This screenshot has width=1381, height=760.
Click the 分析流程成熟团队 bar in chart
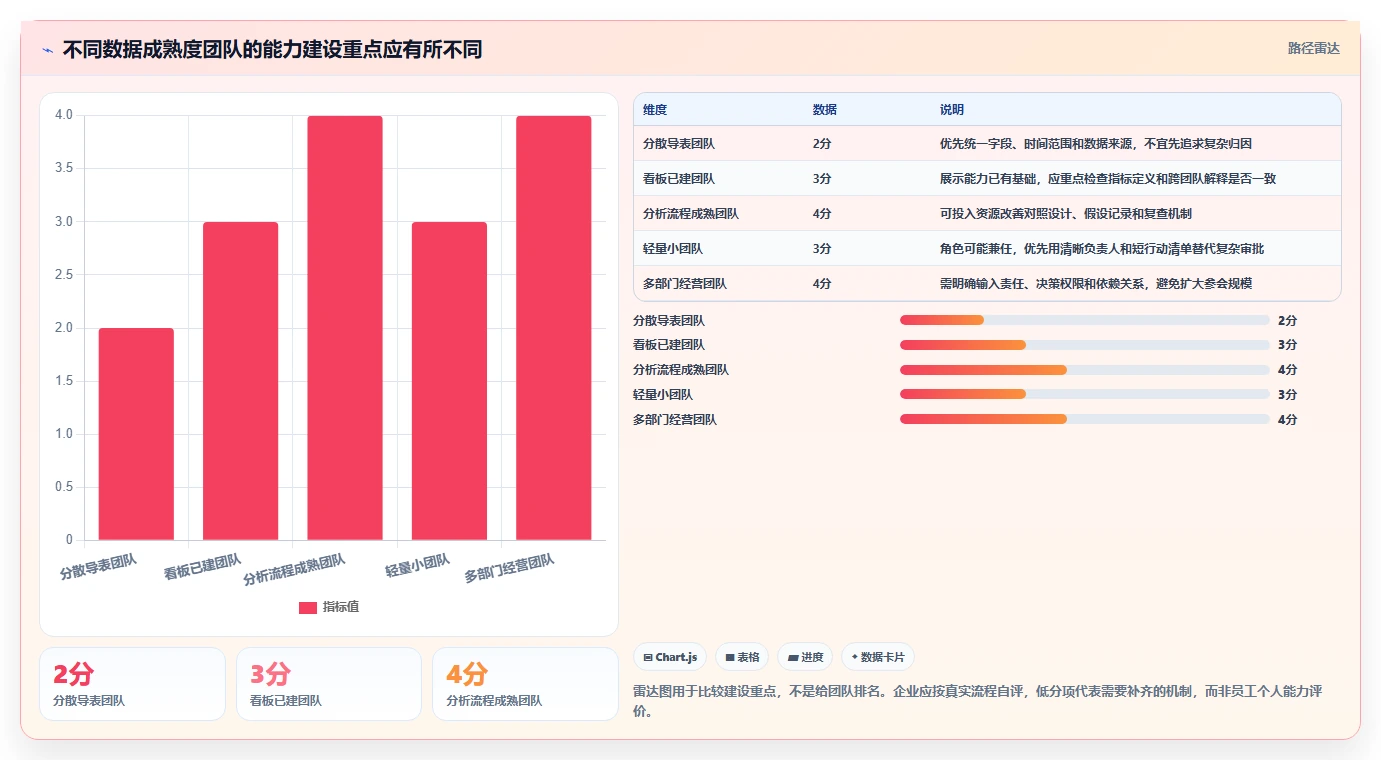click(345, 328)
